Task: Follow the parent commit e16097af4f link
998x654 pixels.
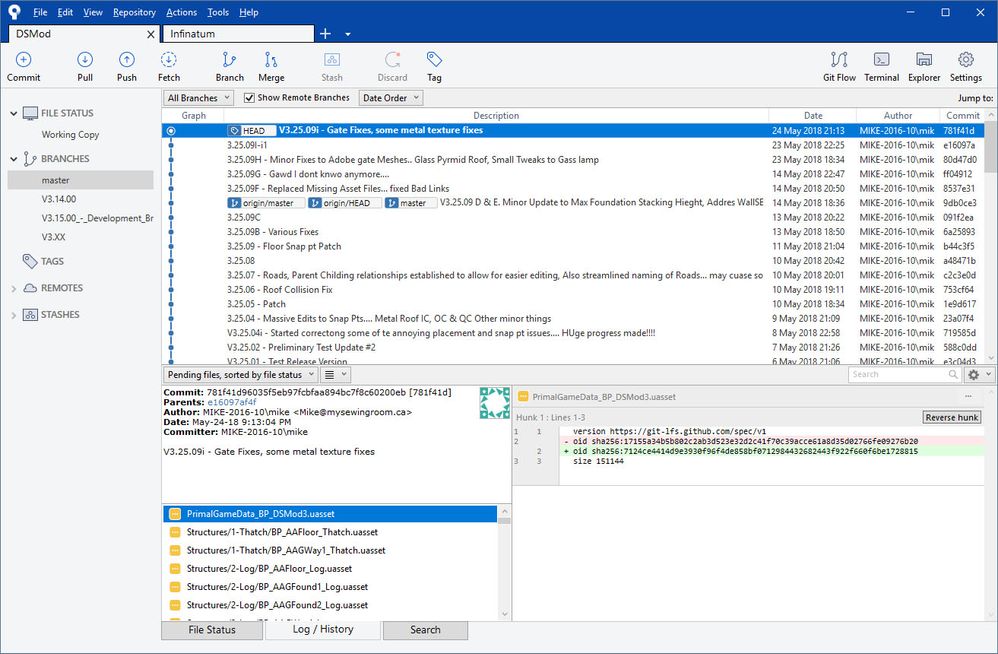Action: tap(232, 402)
